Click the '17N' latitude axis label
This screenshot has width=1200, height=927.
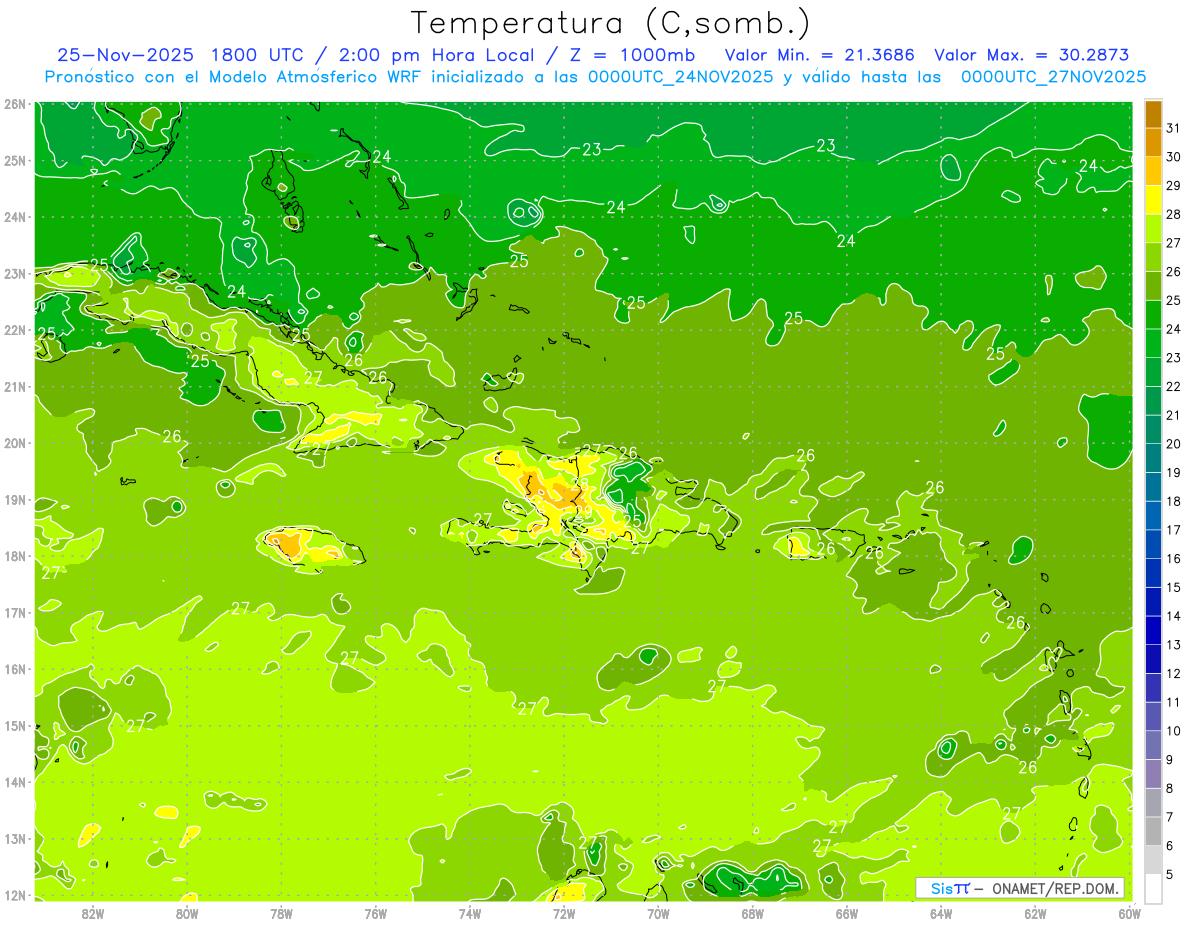tap(14, 613)
